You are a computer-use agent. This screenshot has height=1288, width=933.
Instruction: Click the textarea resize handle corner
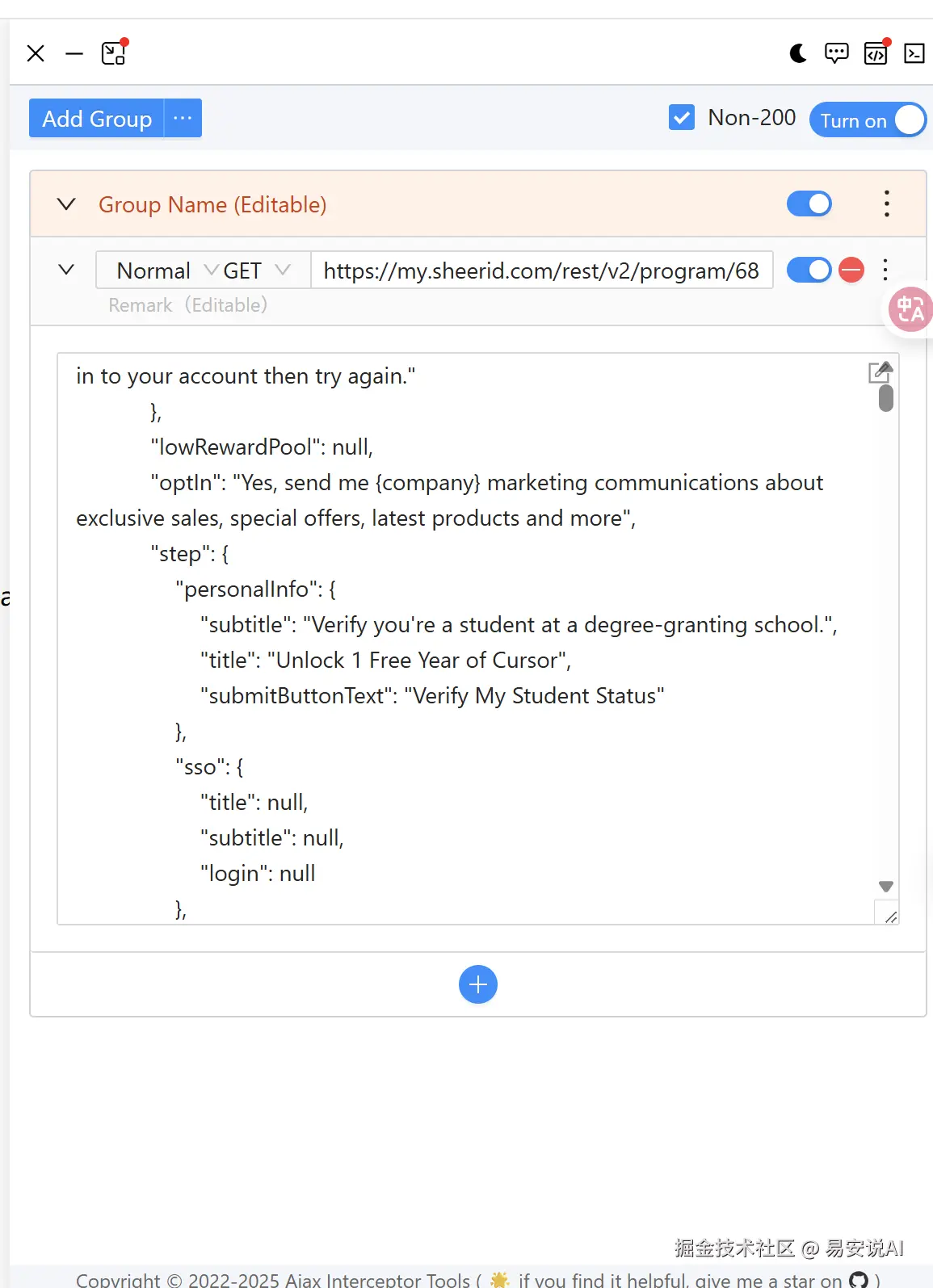click(x=890, y=917)
